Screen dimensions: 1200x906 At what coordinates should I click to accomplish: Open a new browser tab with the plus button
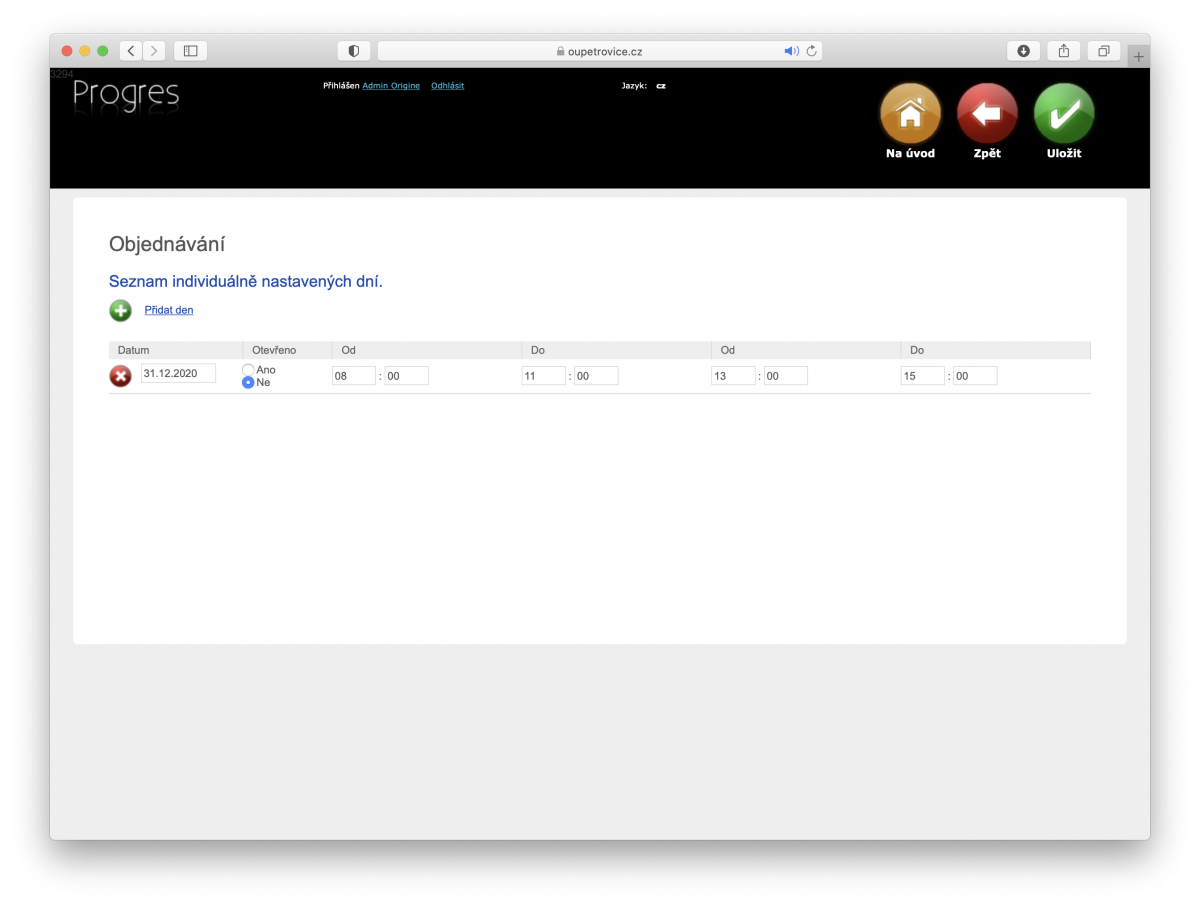point(1138,55)
